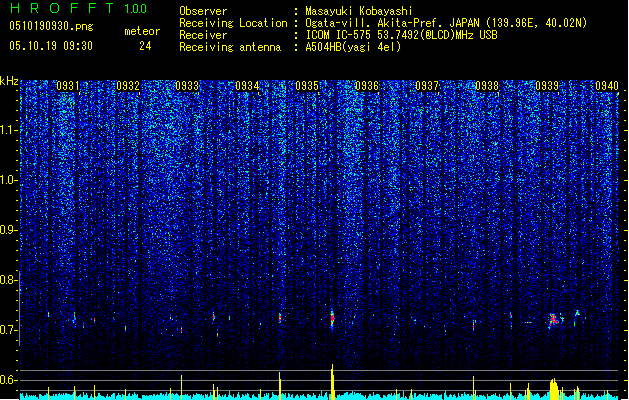Click the HROFFT 1.0.0 title text
The height and width of the screenshot is (400, 629).
click(78, 8)
